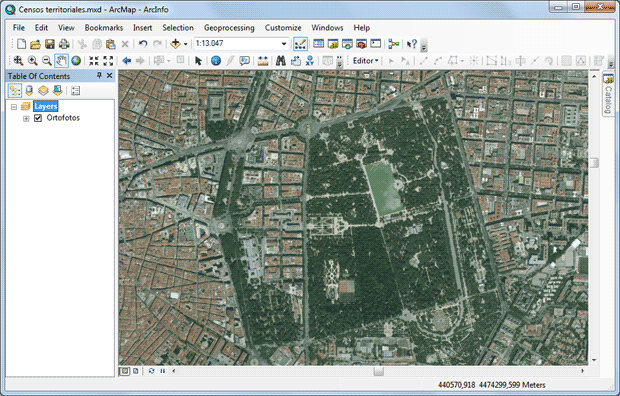Viewport: 620px width, 396px height.
Task: Zoom to Full Extent globe icon
Action: [x=76, y=61]
